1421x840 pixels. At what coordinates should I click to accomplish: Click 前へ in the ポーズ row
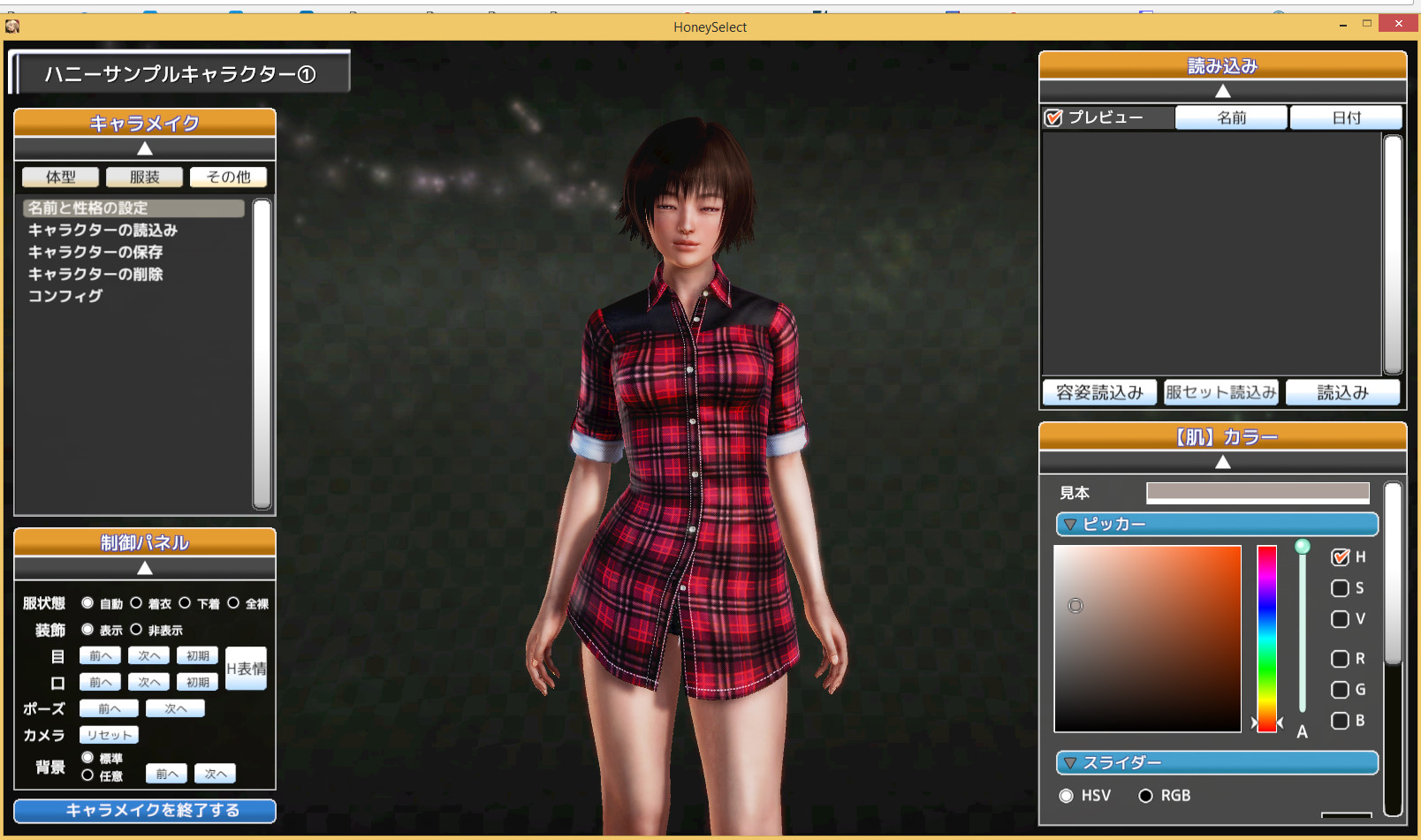pyautogui.click(x=109, y=708)
